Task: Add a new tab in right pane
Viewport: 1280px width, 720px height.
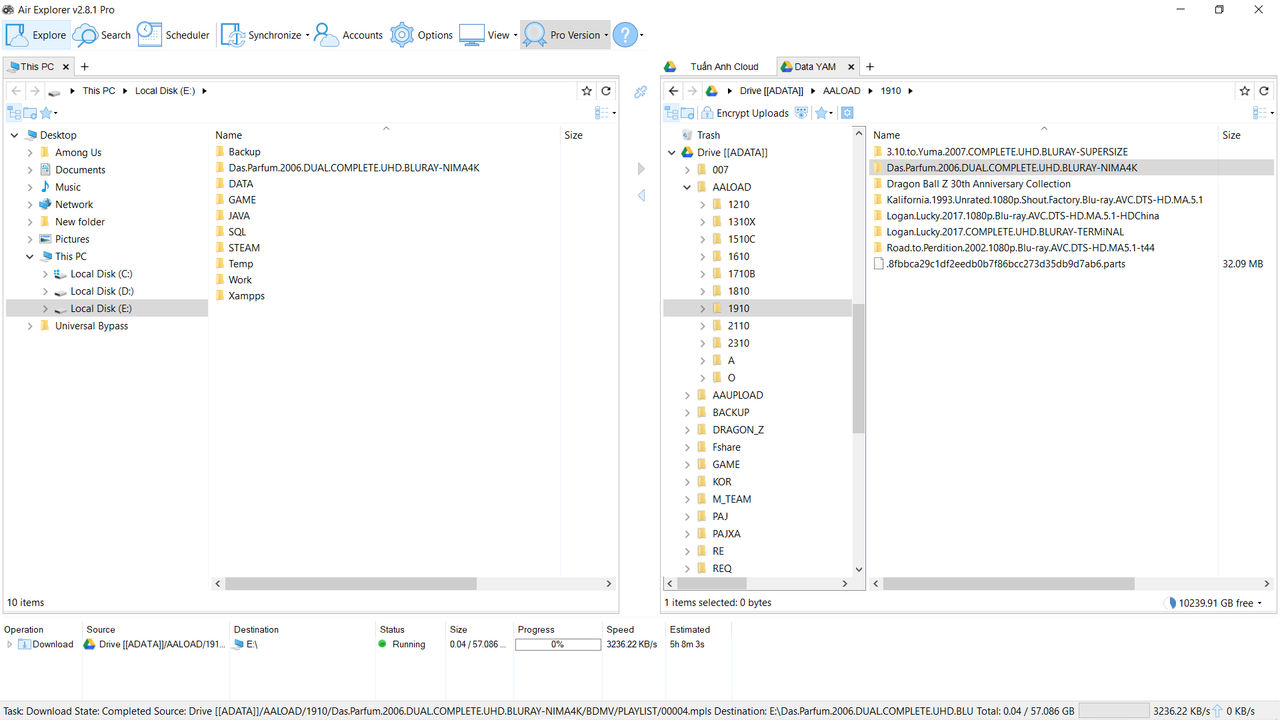Action: pyautogui.click(x=870, y=67)
